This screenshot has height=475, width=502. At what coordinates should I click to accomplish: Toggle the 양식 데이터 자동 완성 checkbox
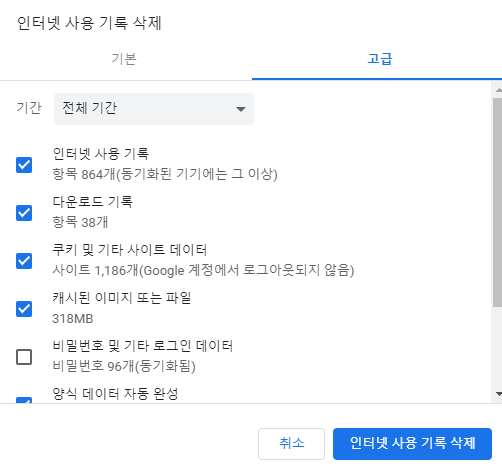point(24,400)
